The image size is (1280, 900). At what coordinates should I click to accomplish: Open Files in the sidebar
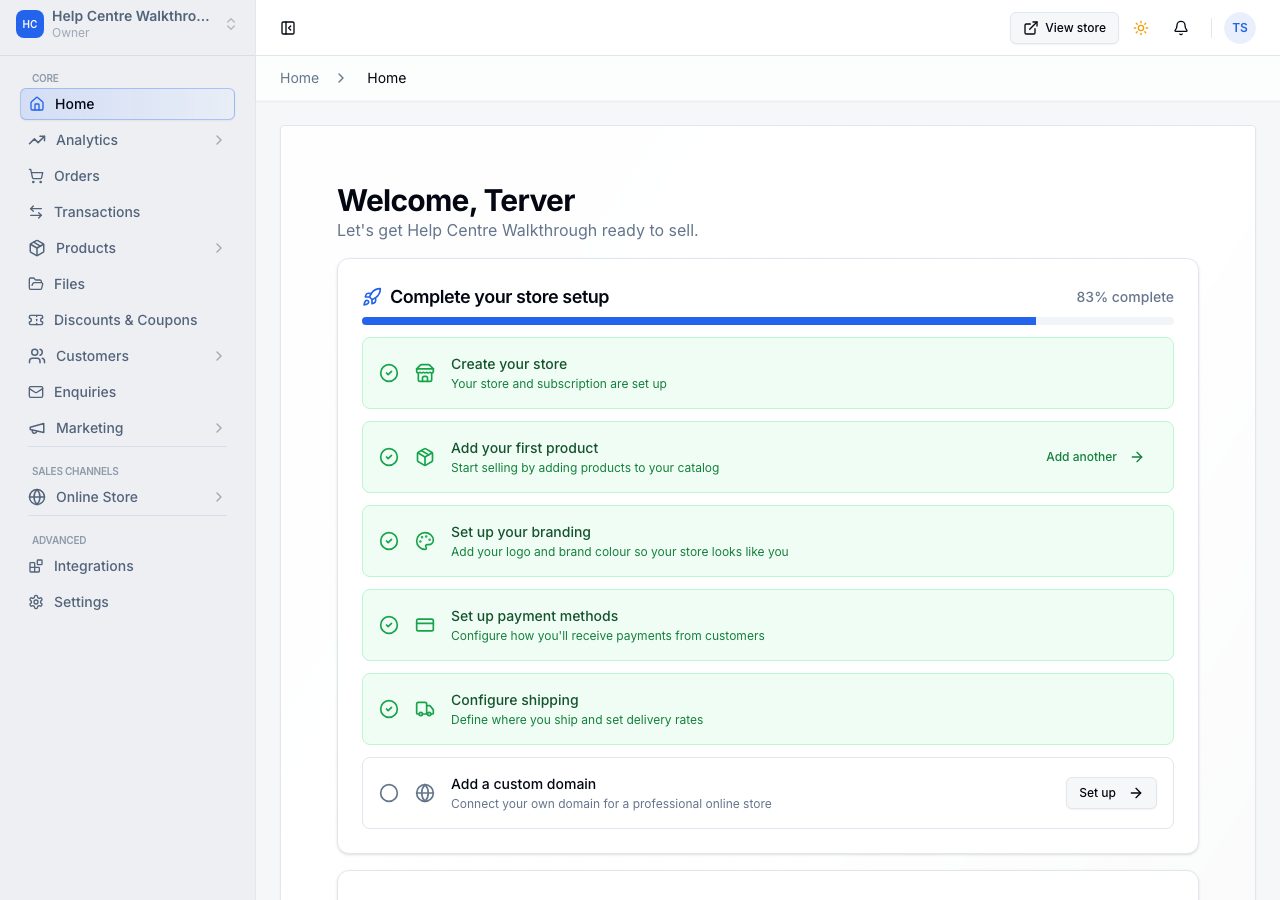tap(127, 284)
